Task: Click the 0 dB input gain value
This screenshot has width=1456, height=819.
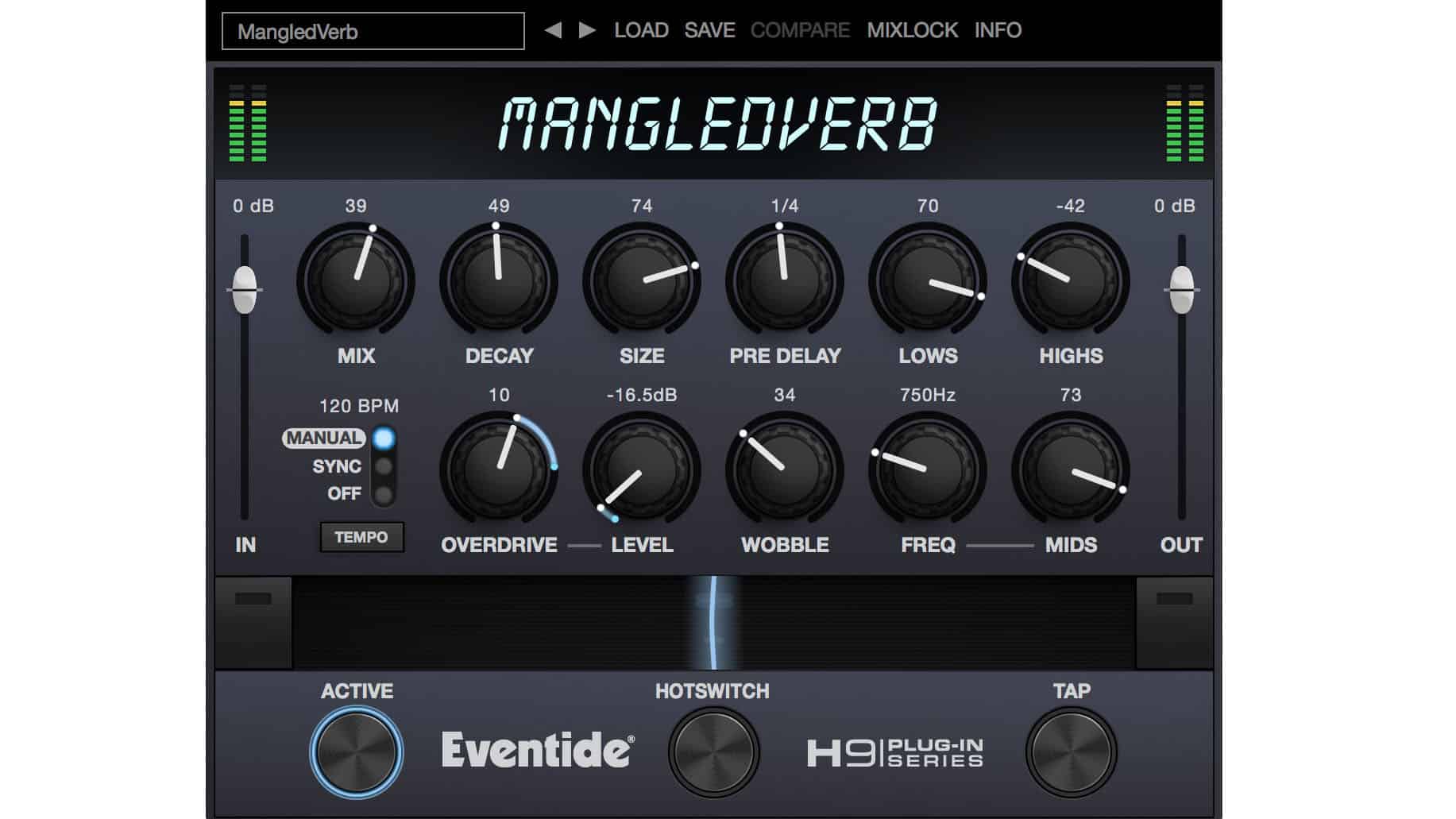Action: tap(253, 206)
